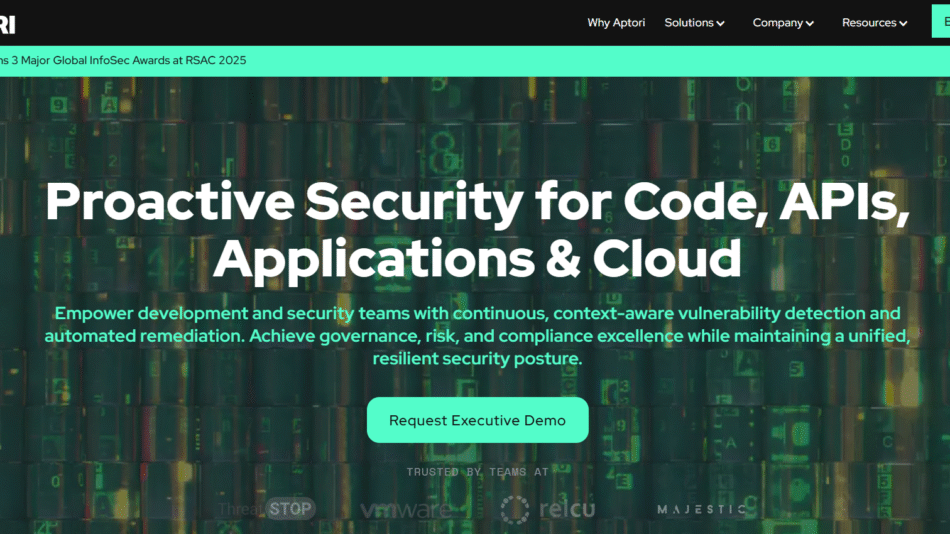Click the VMware logo
950x534 pixels.
point(405,510)
